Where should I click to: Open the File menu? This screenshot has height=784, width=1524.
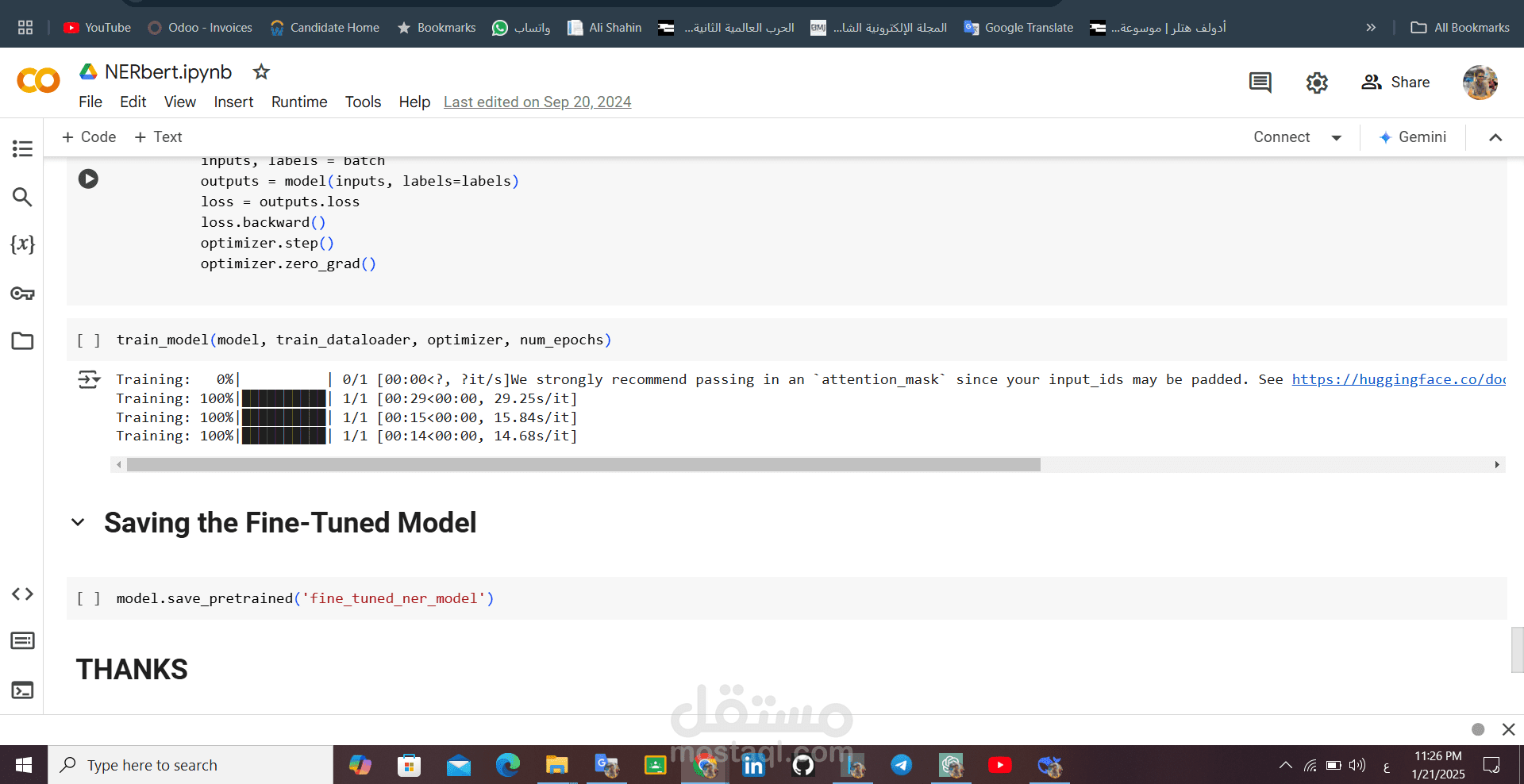coord(90,102)
